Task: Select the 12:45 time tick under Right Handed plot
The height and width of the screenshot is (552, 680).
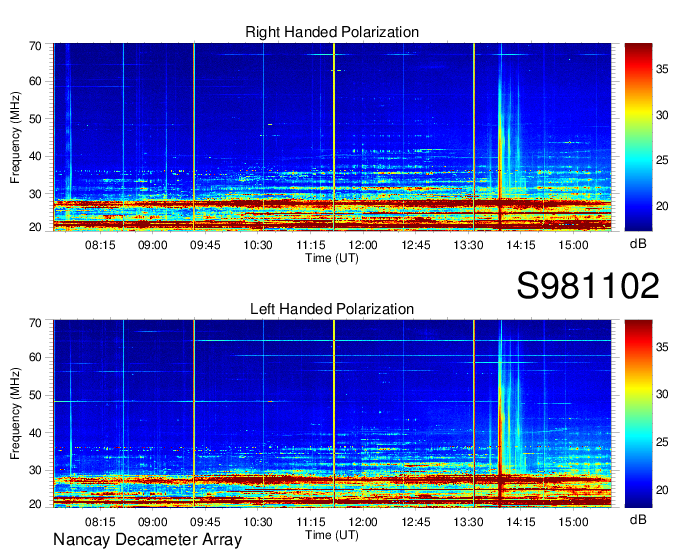Action: (x=415, y=245)
